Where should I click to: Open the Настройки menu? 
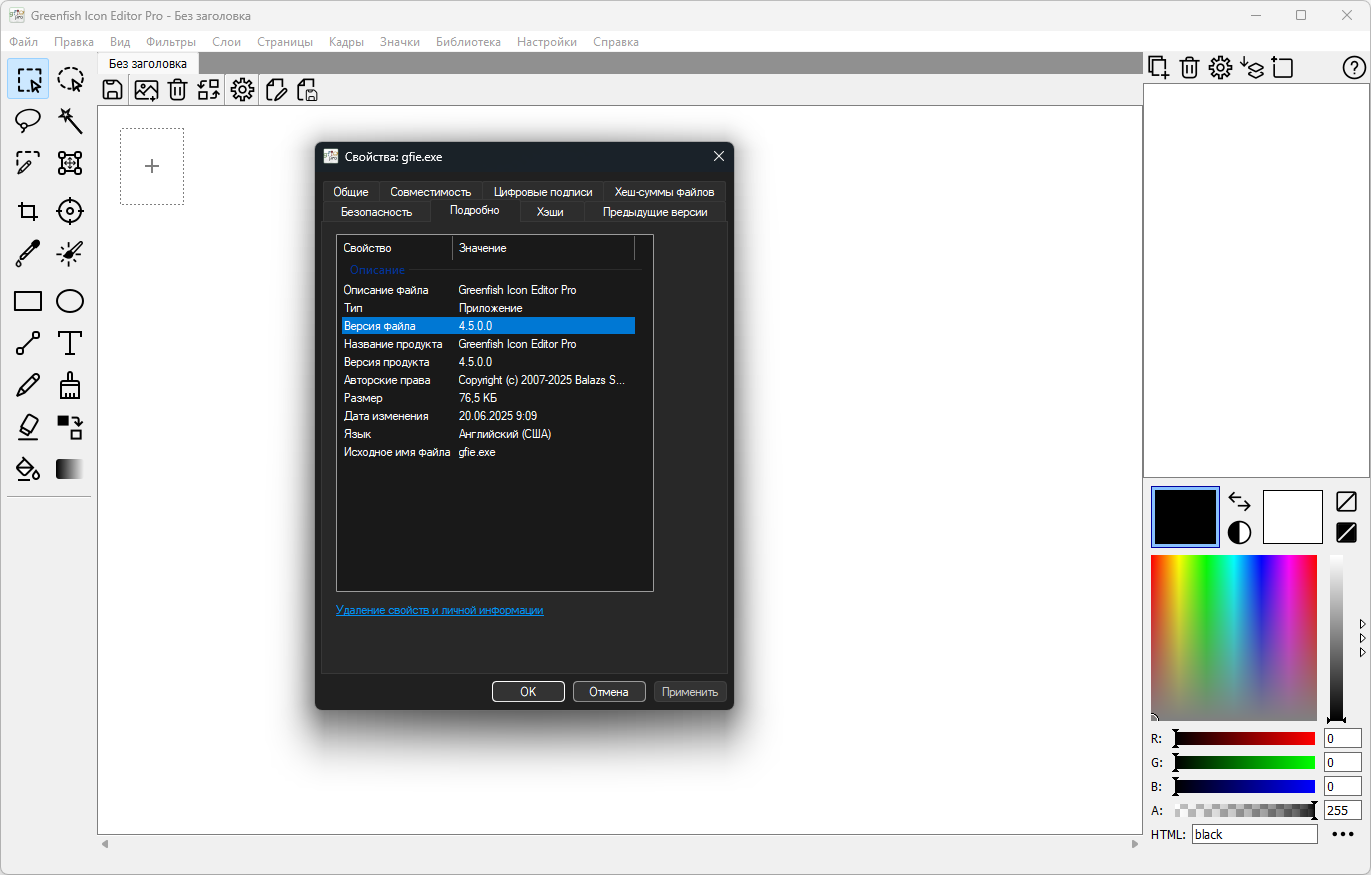click(547, 42)
